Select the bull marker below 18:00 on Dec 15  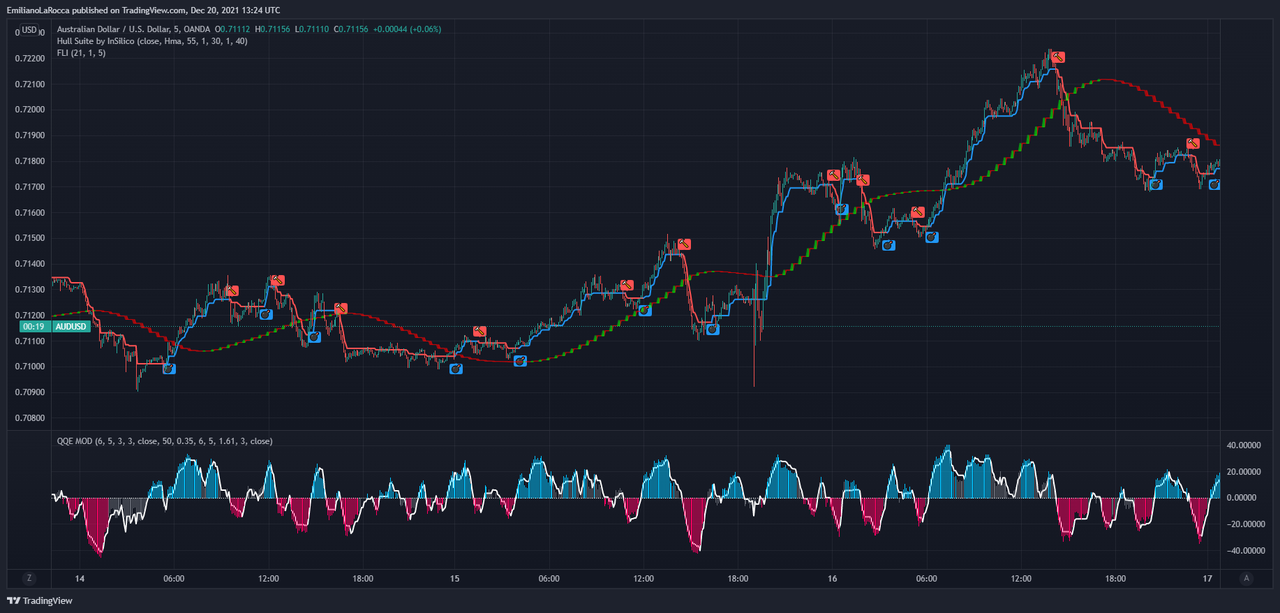[712, 329]
